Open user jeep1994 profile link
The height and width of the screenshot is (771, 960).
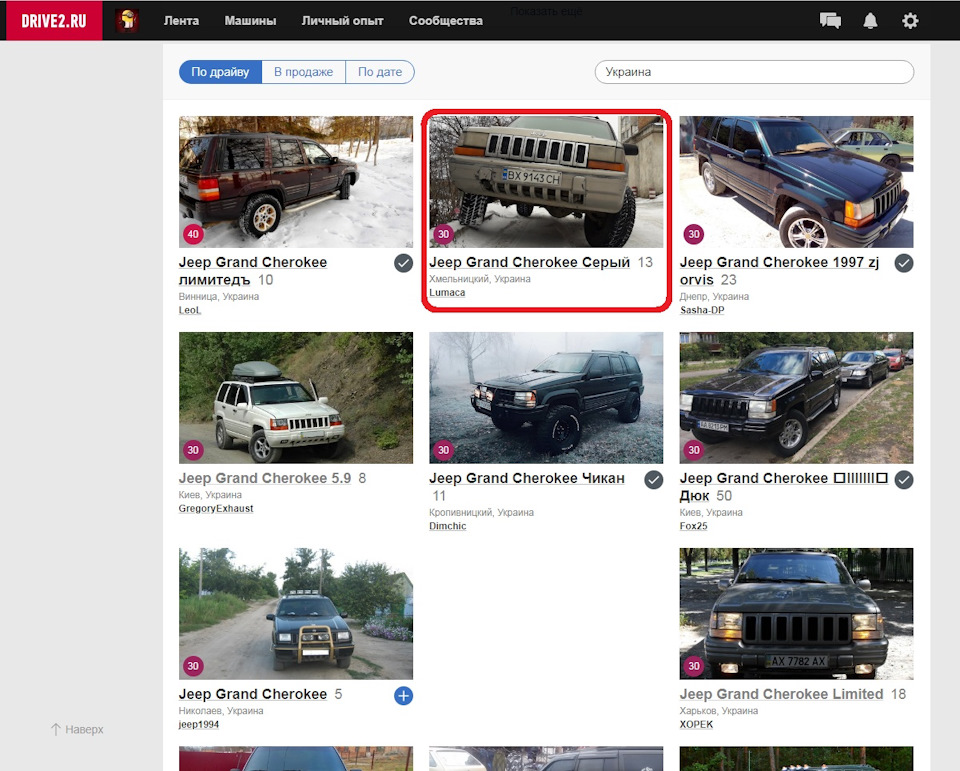pyautogui.click(x=198, y=724)
